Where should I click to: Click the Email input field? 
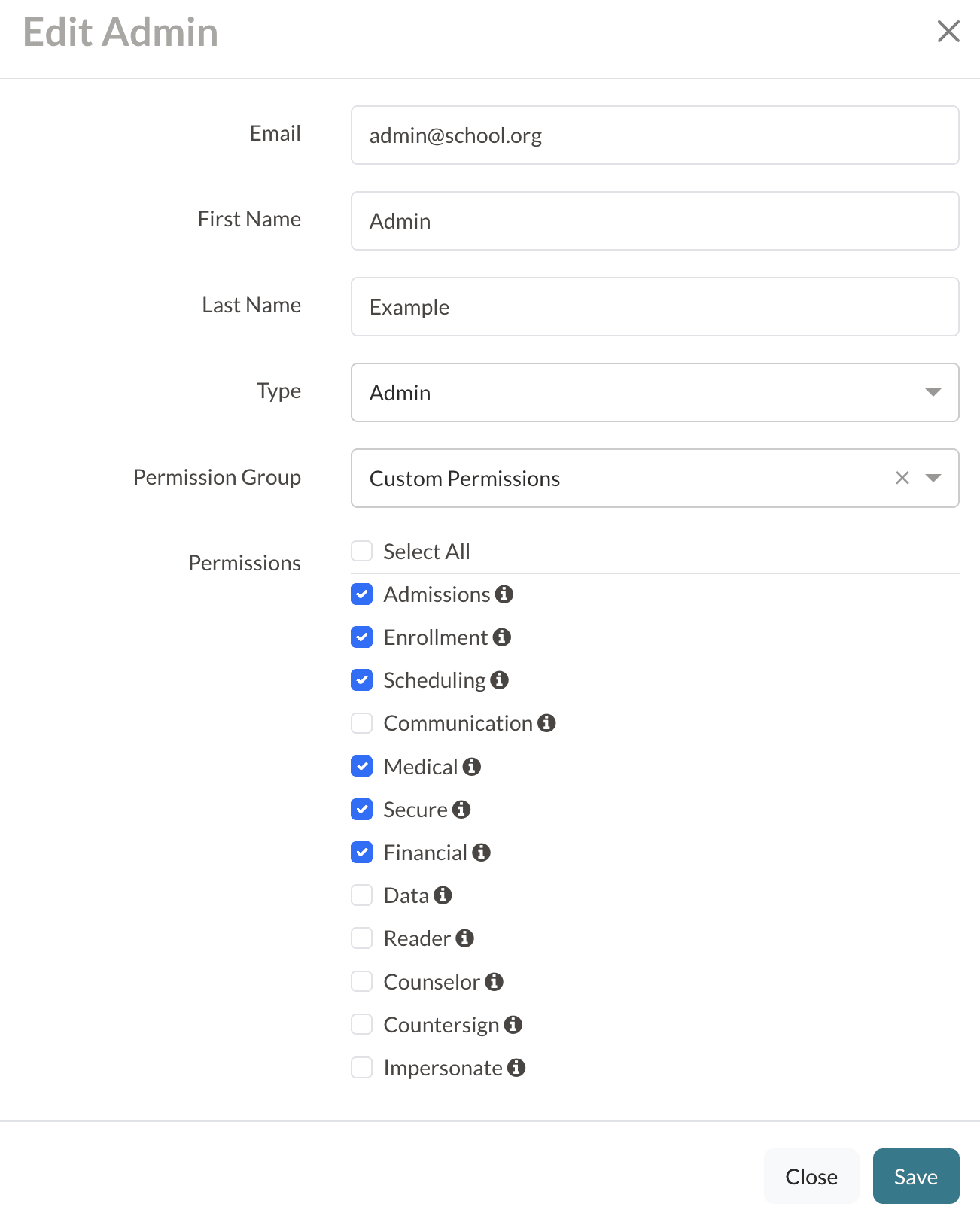[x=654, y=135]
